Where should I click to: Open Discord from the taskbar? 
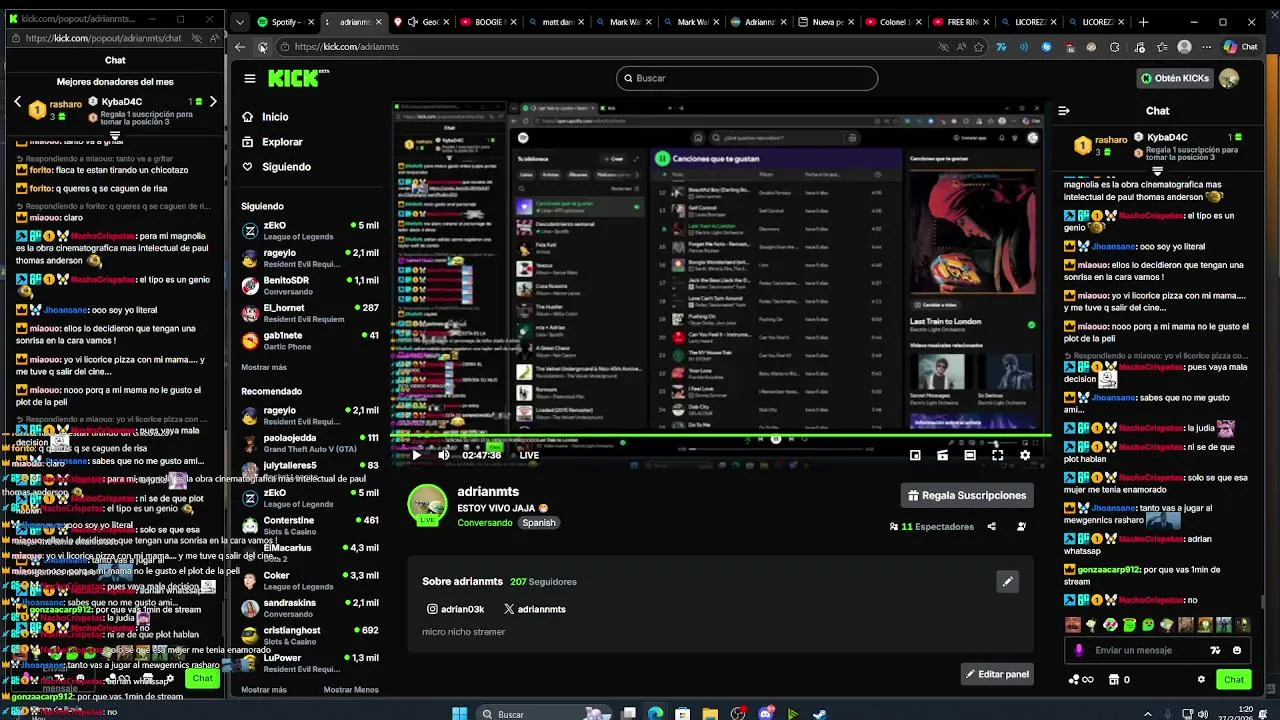tap(766, 714)
